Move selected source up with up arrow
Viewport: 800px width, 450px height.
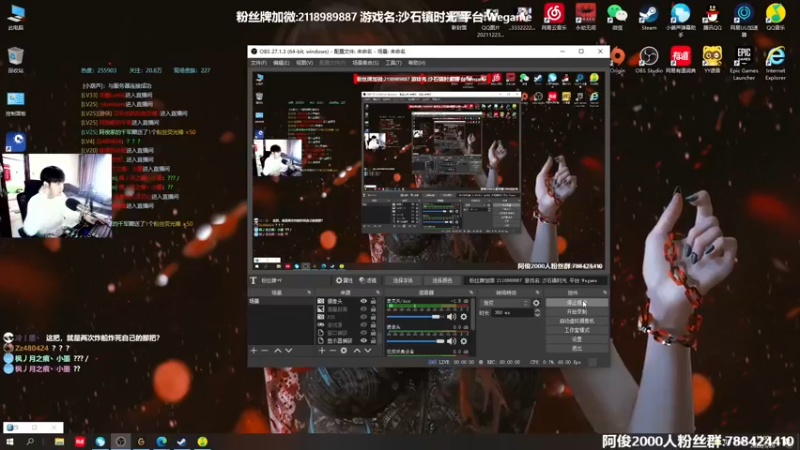pyautogui.click(x=357, y=351)
